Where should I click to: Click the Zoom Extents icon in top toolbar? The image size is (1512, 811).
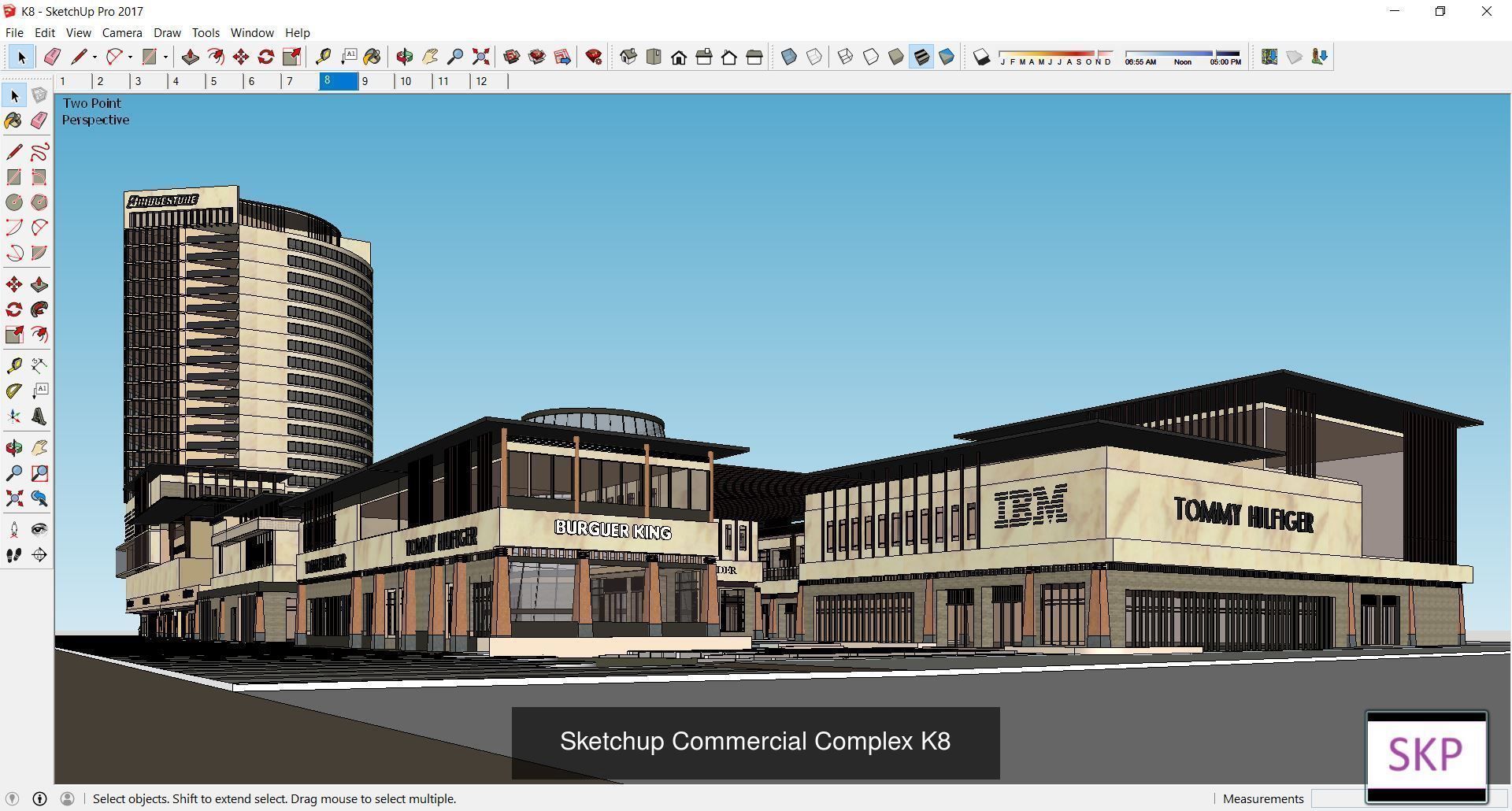(480, 57)
